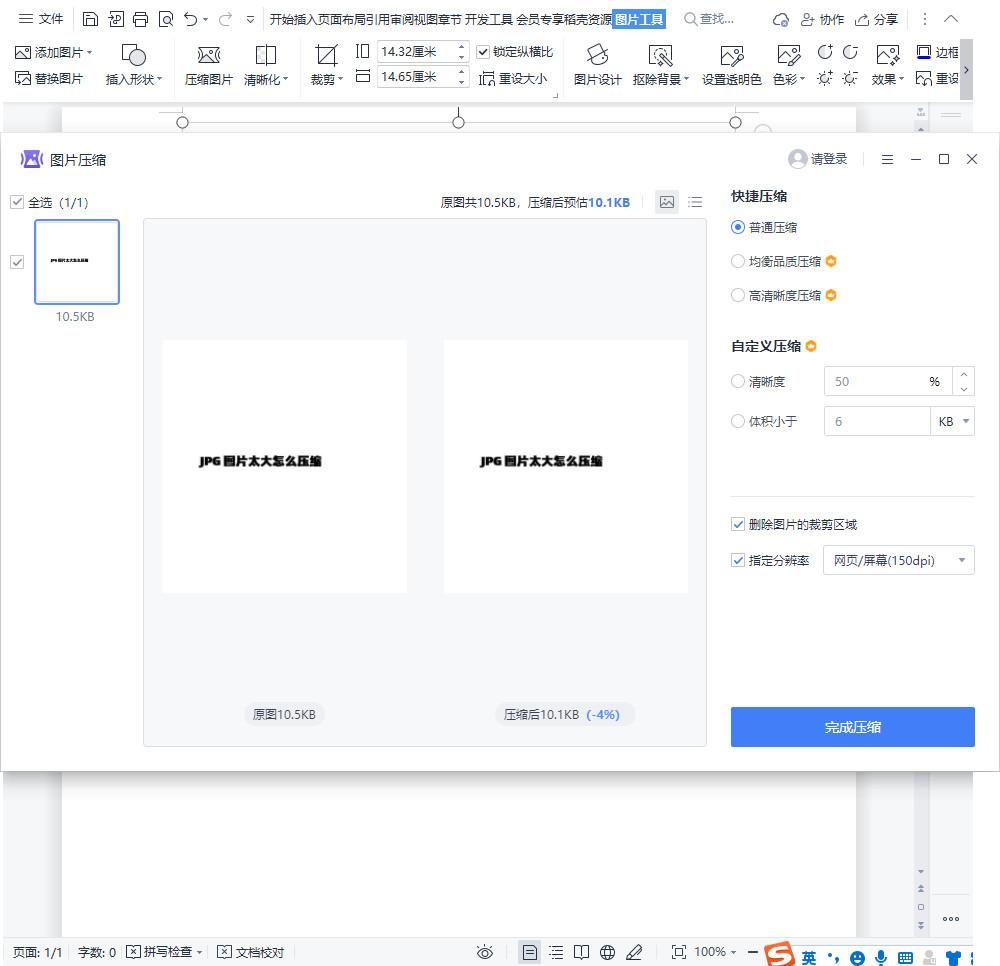Enable the 高清晰度压缩 option

point(737,295)
